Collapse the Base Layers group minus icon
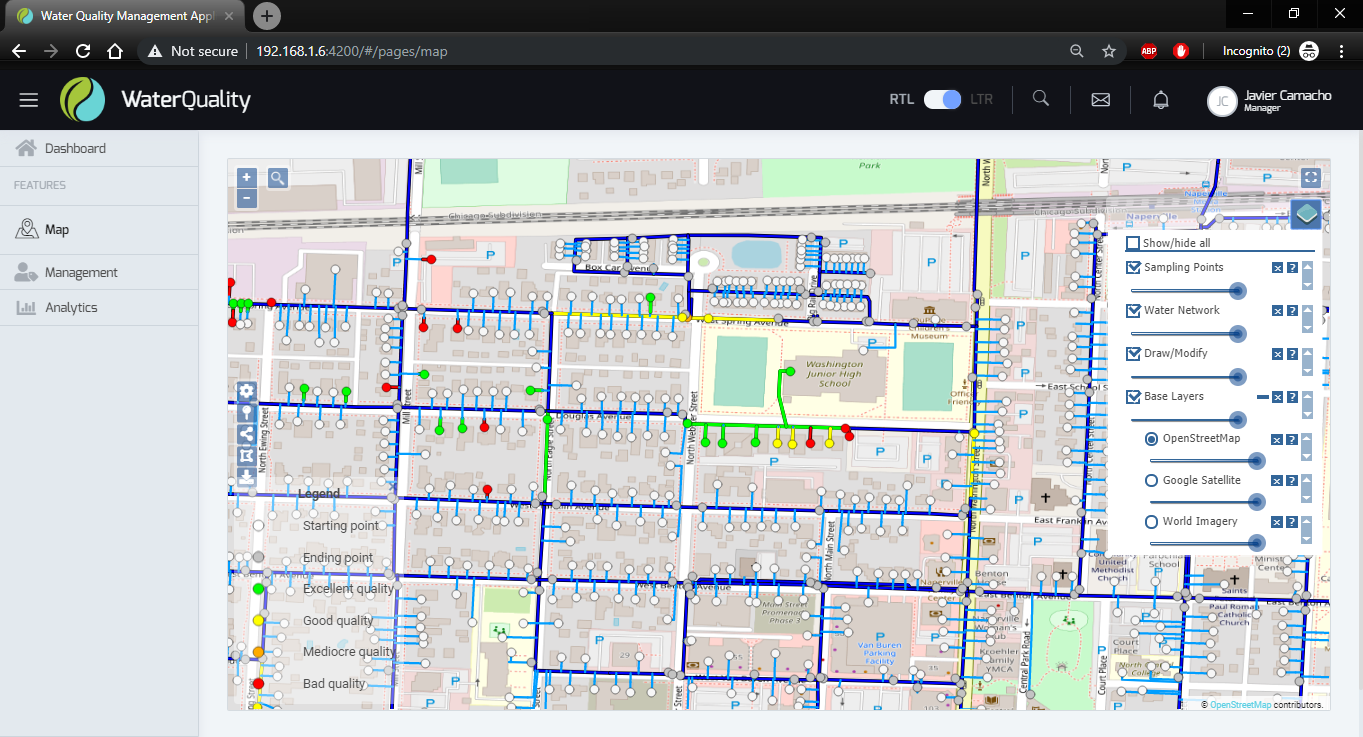 click(x=1263, y=397)
